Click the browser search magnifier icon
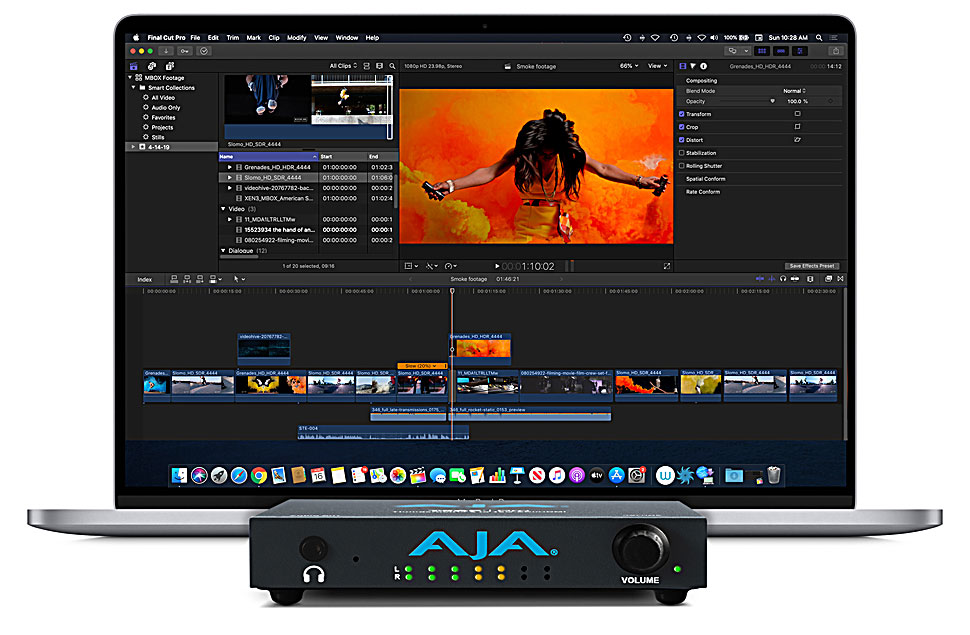Image resolution: width=970 pixels, height=635 pixels. coord(390,66)
